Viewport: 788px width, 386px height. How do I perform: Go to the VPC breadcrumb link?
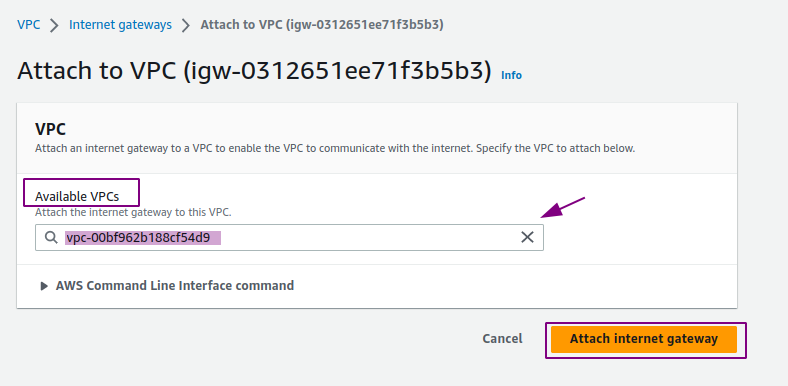(29, 25)
